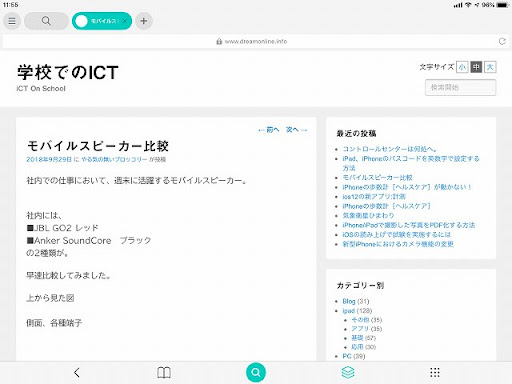Image resolution: width=512 pixels, height=384 pixels.
Task: Open the hamburger menu button
Action: [12, 21]
